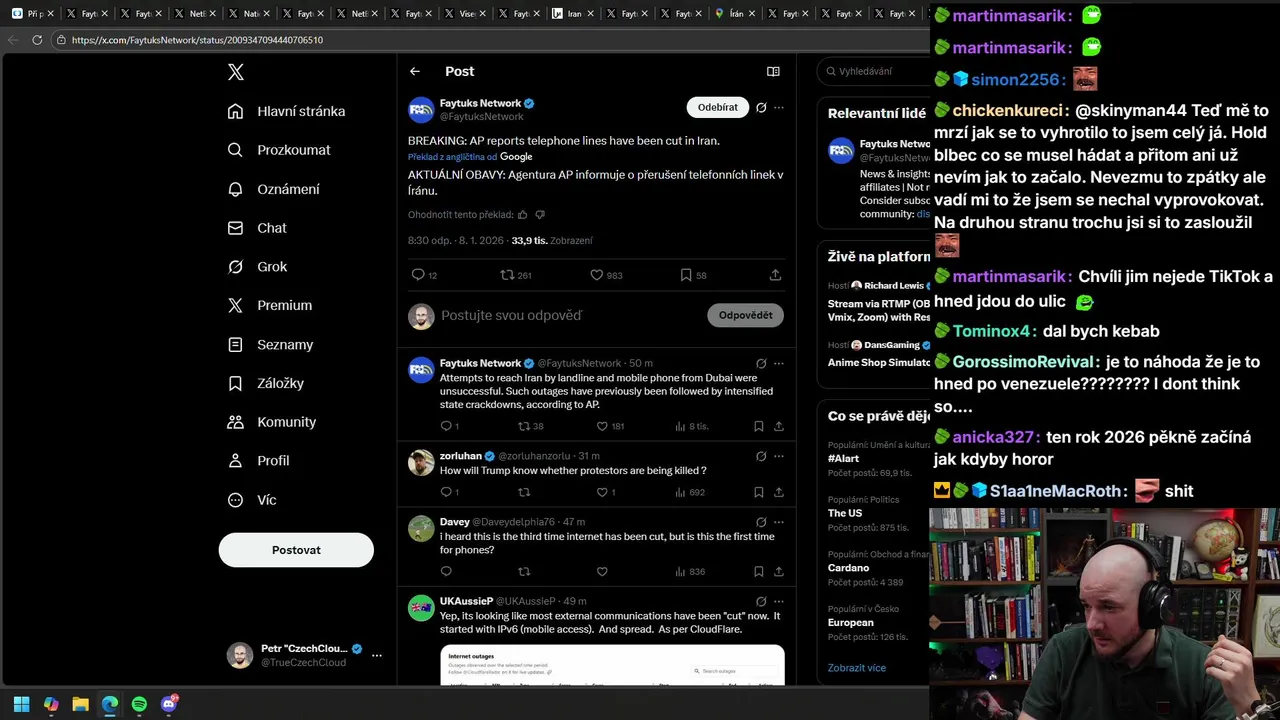
Task: Open Grok from sidebar
Action: 257,267
